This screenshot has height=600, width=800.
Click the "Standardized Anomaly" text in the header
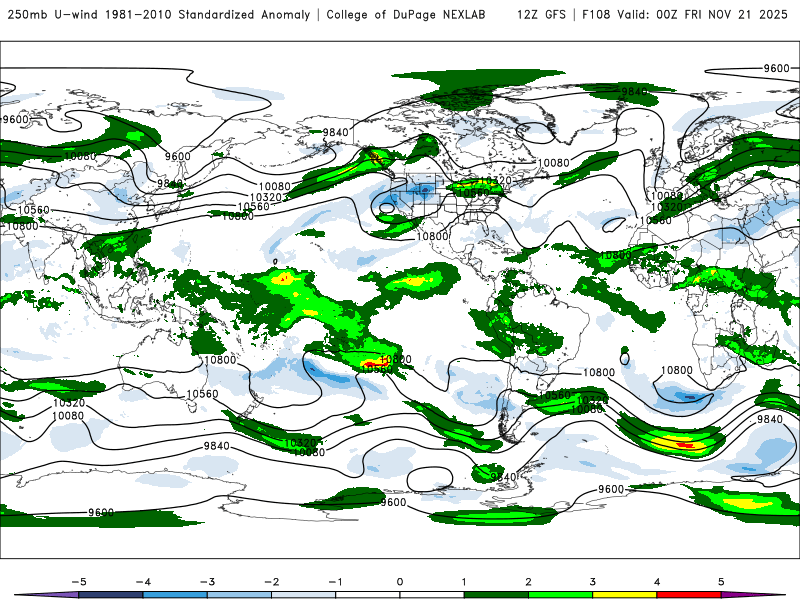pyautogui.click(x=244, y=14)
